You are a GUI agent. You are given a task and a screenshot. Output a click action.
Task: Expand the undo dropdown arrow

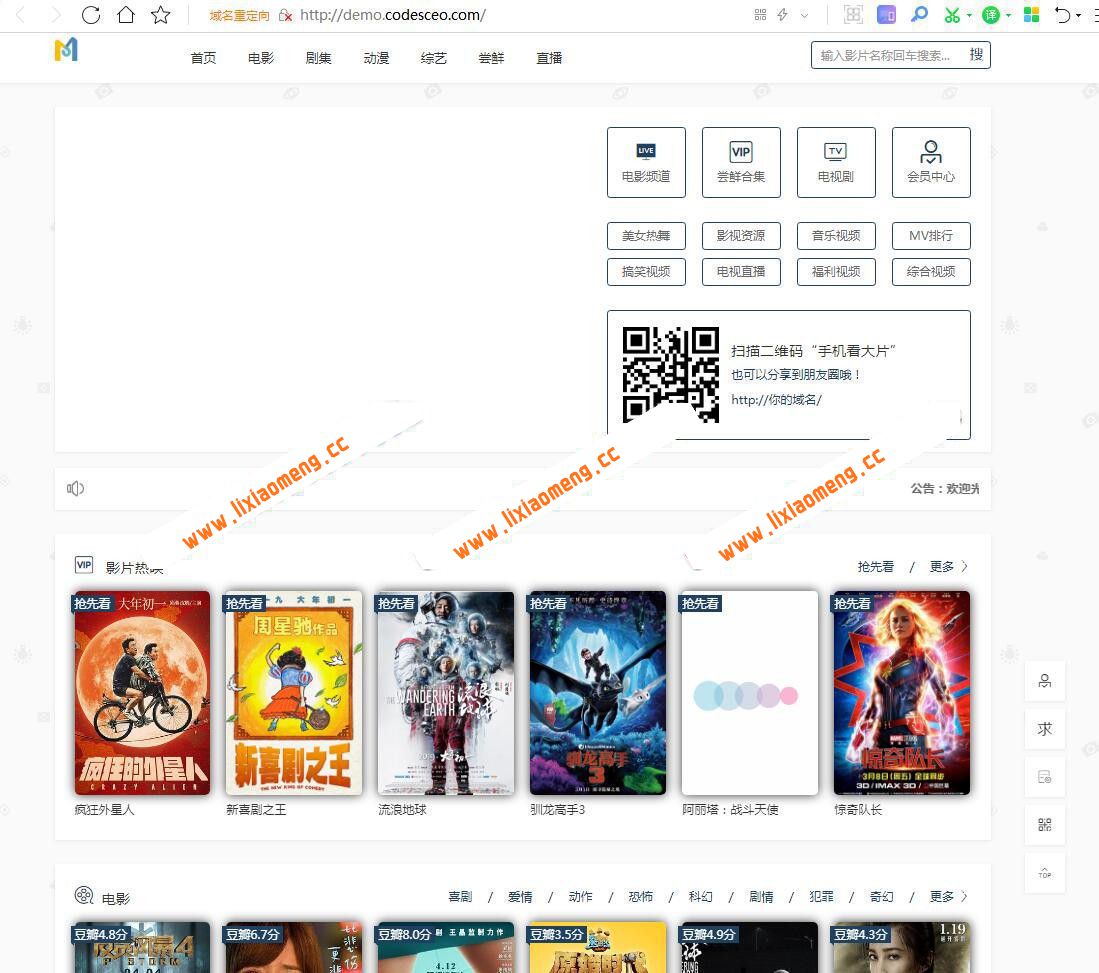pos(1079,15)
